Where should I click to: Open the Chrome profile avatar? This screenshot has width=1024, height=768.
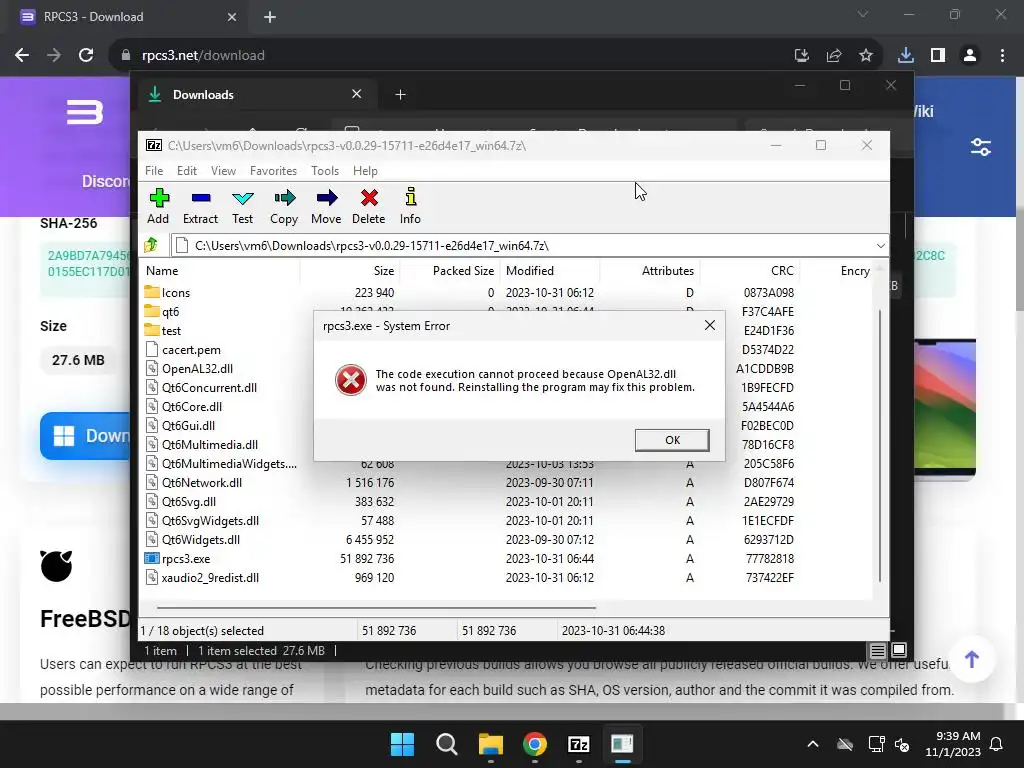coord(970,56)
